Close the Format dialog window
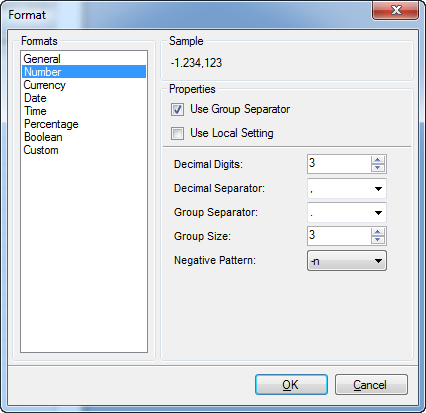 (395, 10)
